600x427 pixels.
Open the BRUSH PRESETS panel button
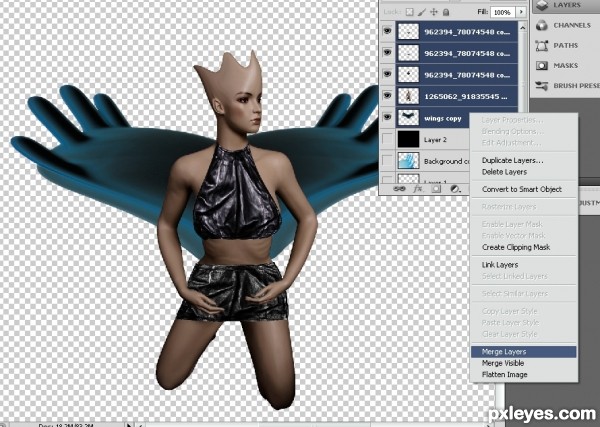coord(566,86)
